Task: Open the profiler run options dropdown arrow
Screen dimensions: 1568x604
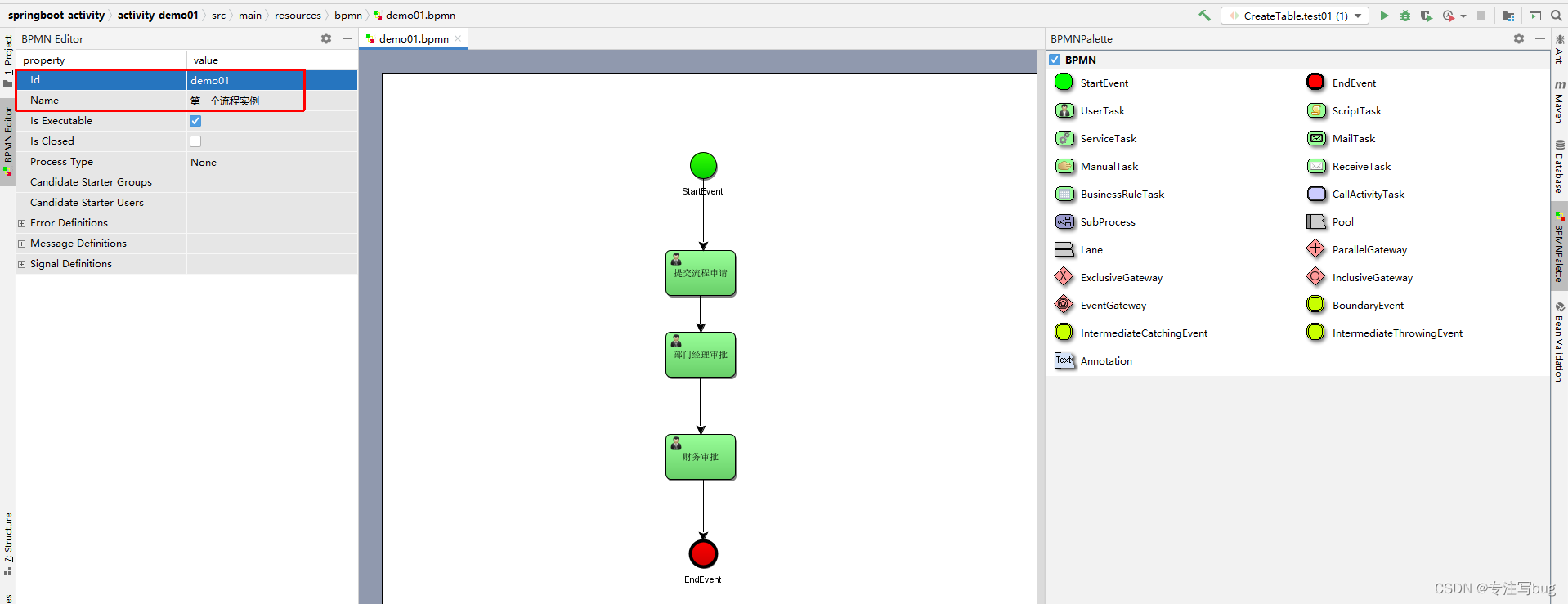Action: coord(1463,16)
